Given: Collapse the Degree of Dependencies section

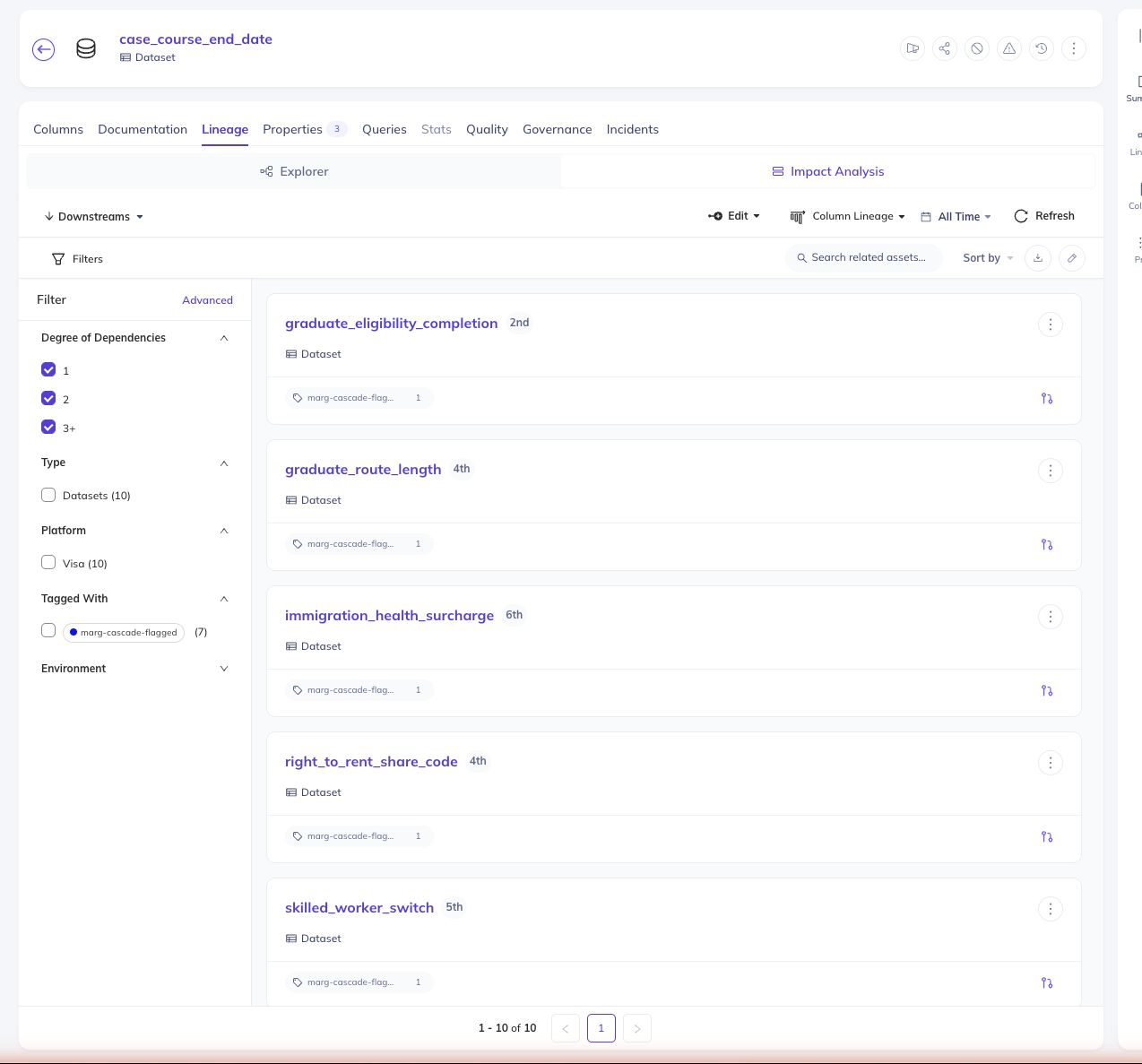Looking at the screenshot, I should click(224, 338).
